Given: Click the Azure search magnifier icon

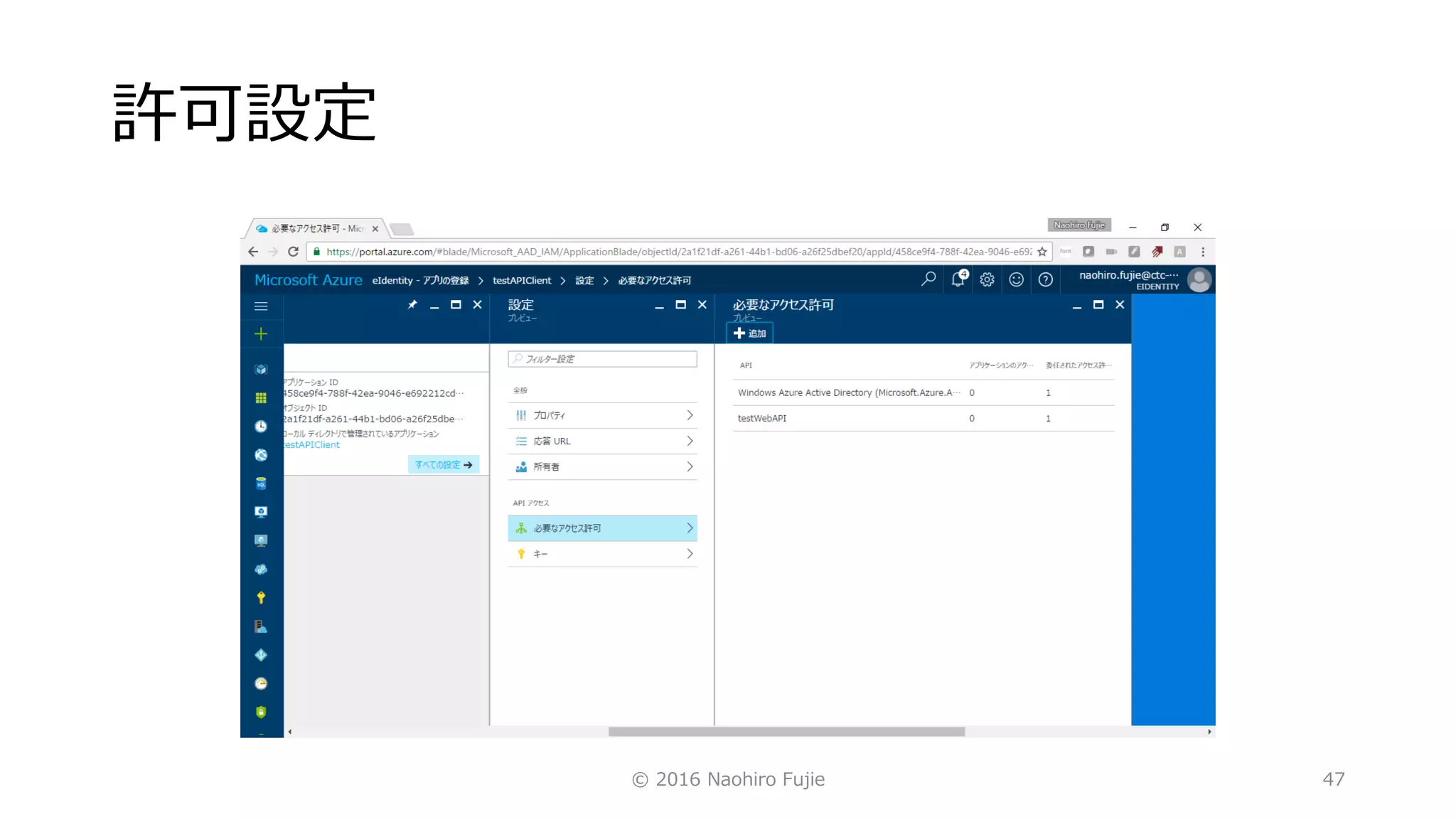Looking at the screenshot, I should click(928, 279).
